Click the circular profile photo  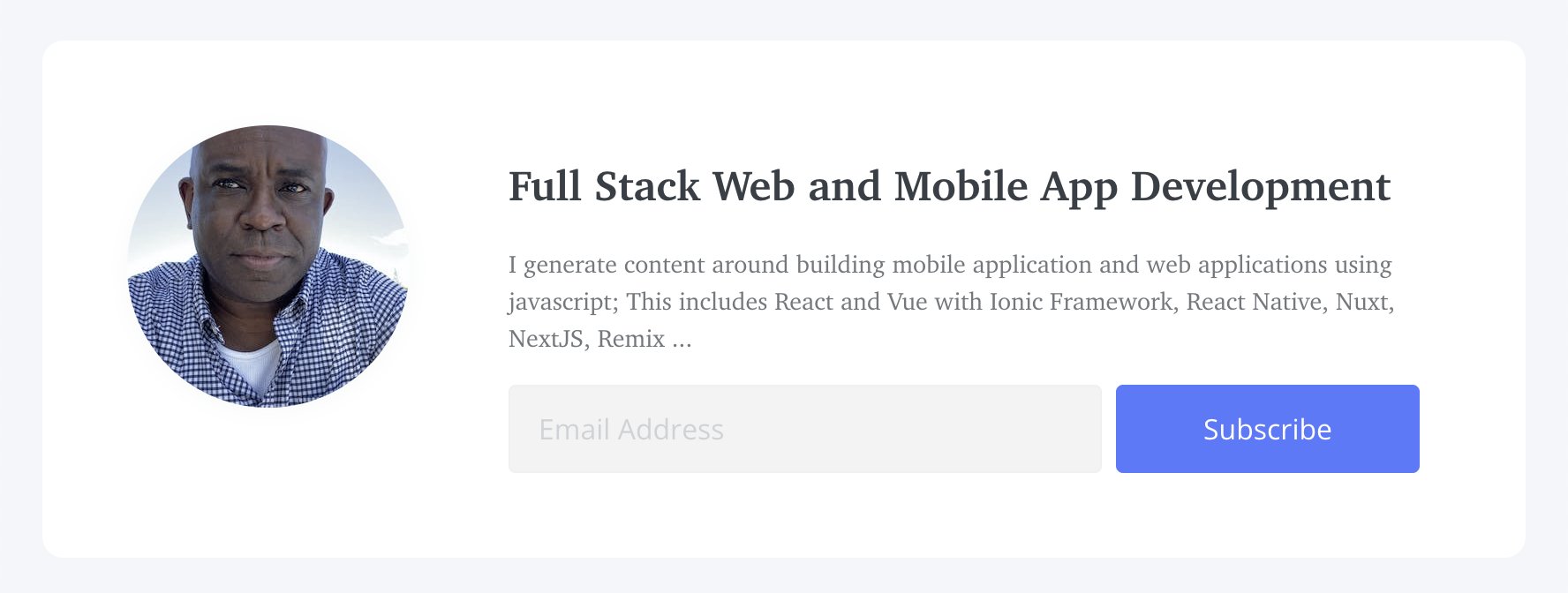click(268, 266)
